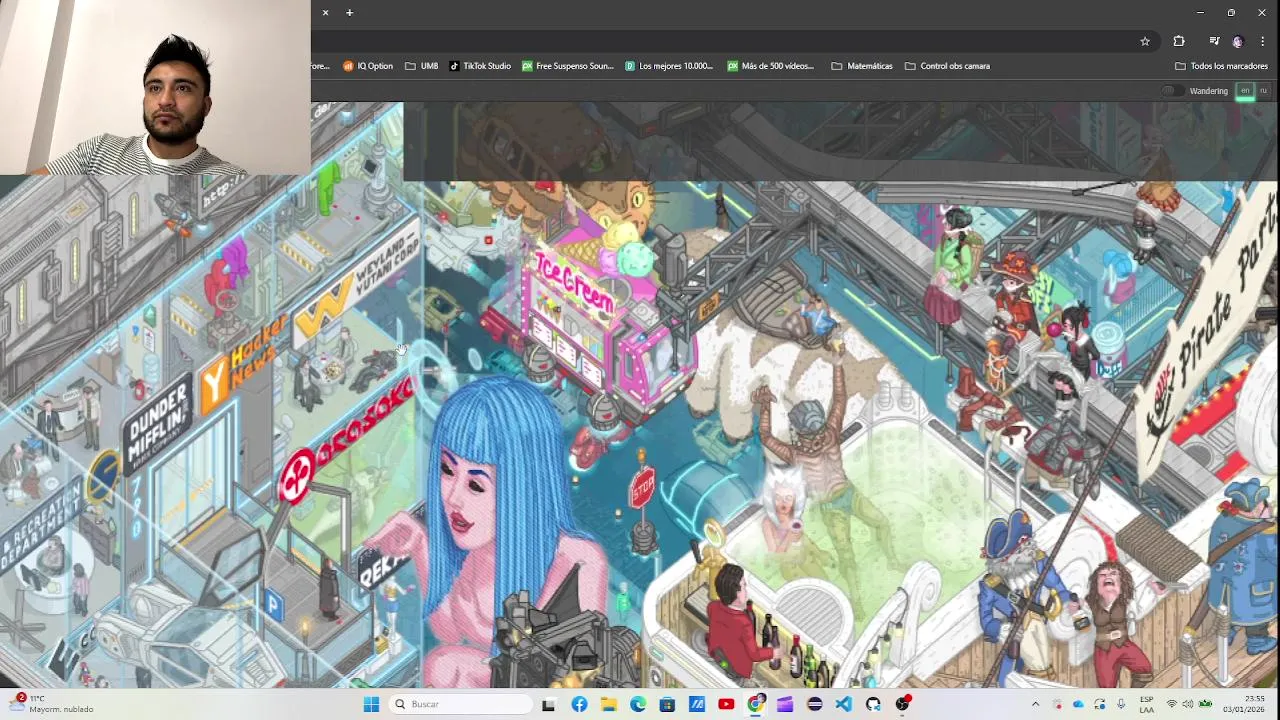Close the current browser tab
Screen dimensions: 1280x720
point(325,13)
